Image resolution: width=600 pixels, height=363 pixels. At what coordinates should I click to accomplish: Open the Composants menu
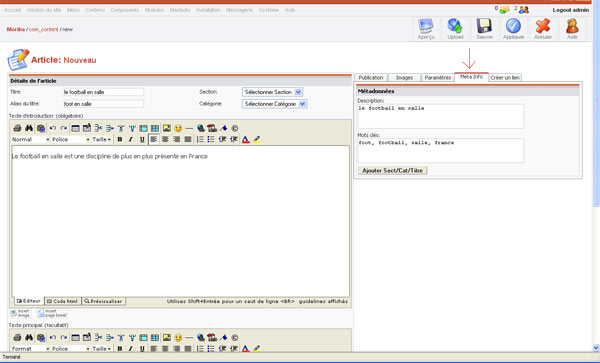pyautogui.click(x=125, y=10)
